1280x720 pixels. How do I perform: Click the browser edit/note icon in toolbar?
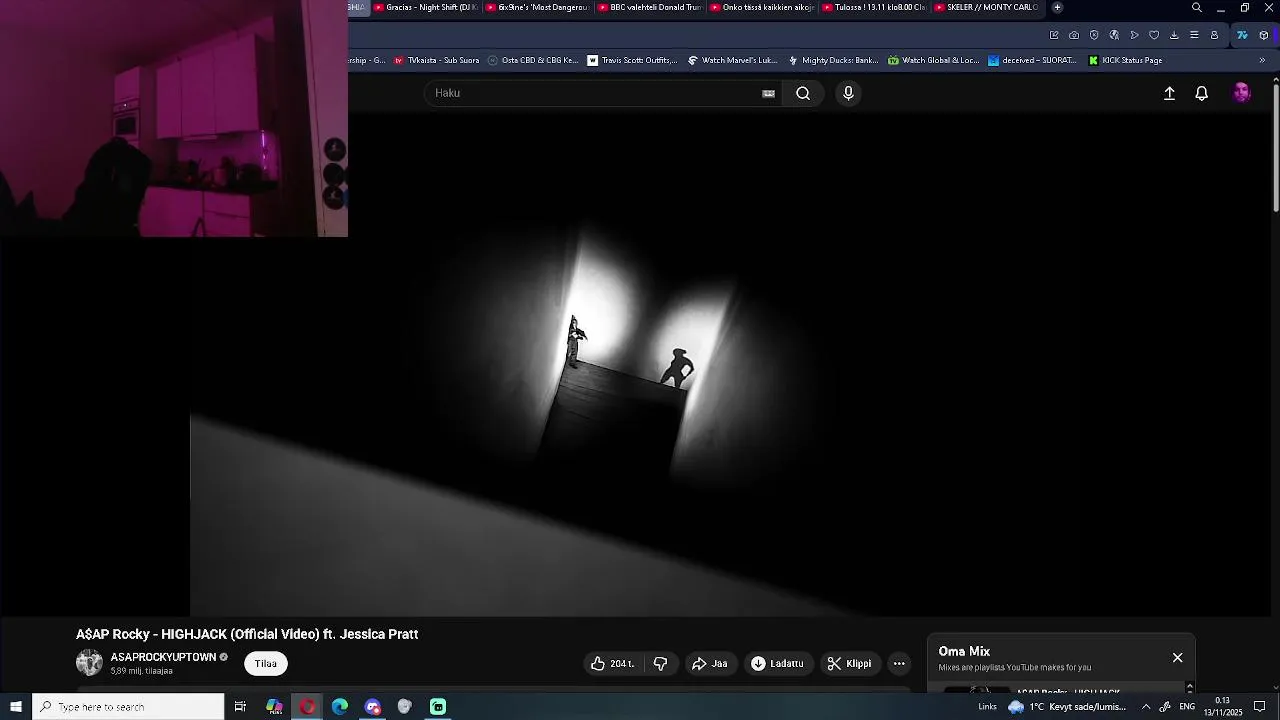tap(1054, 35)
